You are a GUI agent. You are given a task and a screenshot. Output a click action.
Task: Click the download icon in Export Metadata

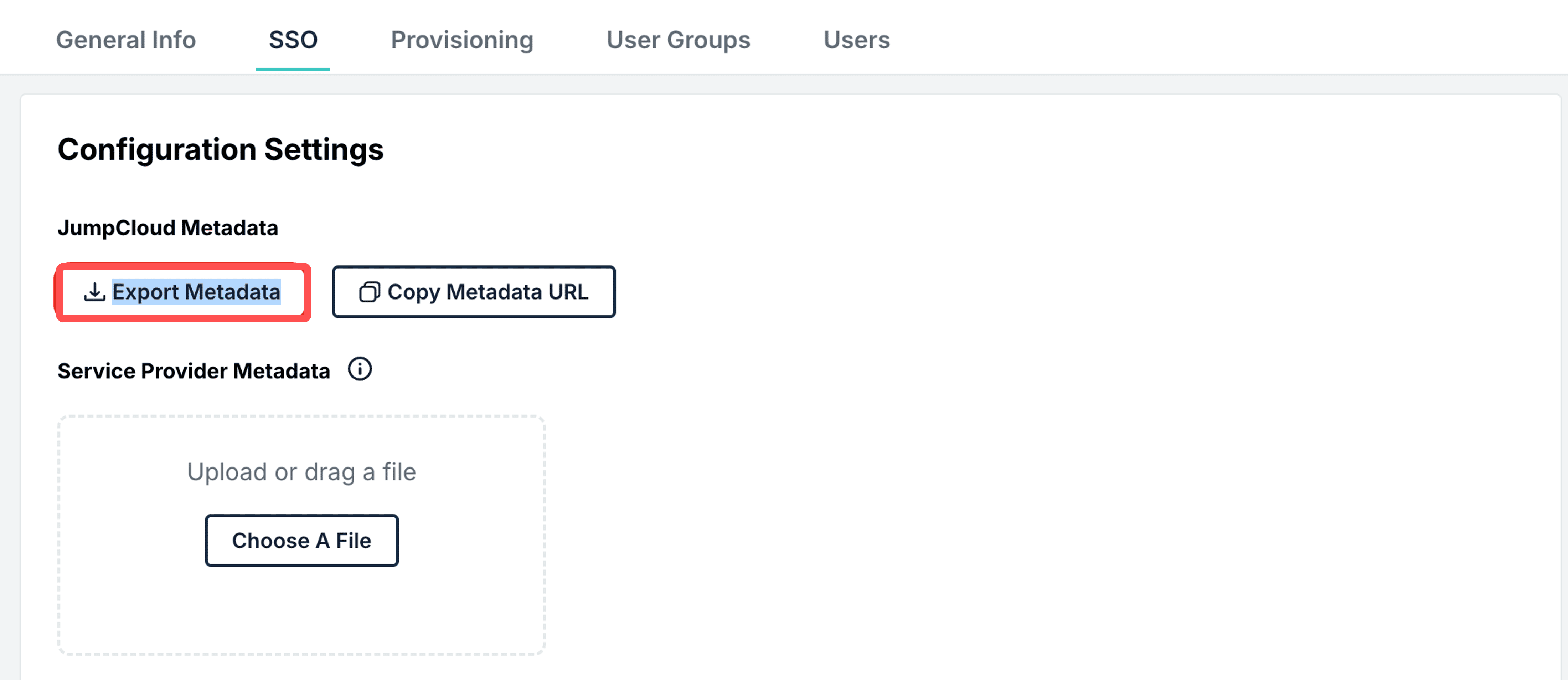tap(95, 292)
